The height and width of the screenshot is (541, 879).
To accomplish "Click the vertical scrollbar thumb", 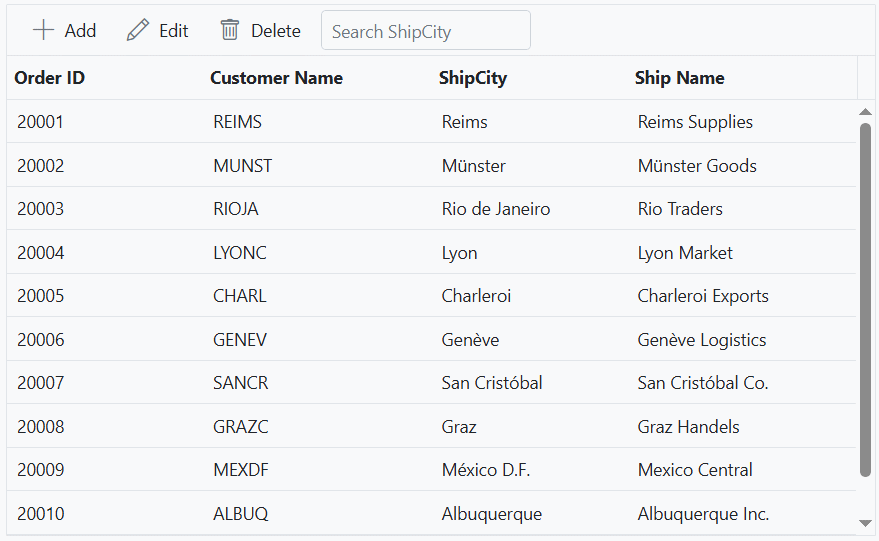I will (x=865, y=300).
